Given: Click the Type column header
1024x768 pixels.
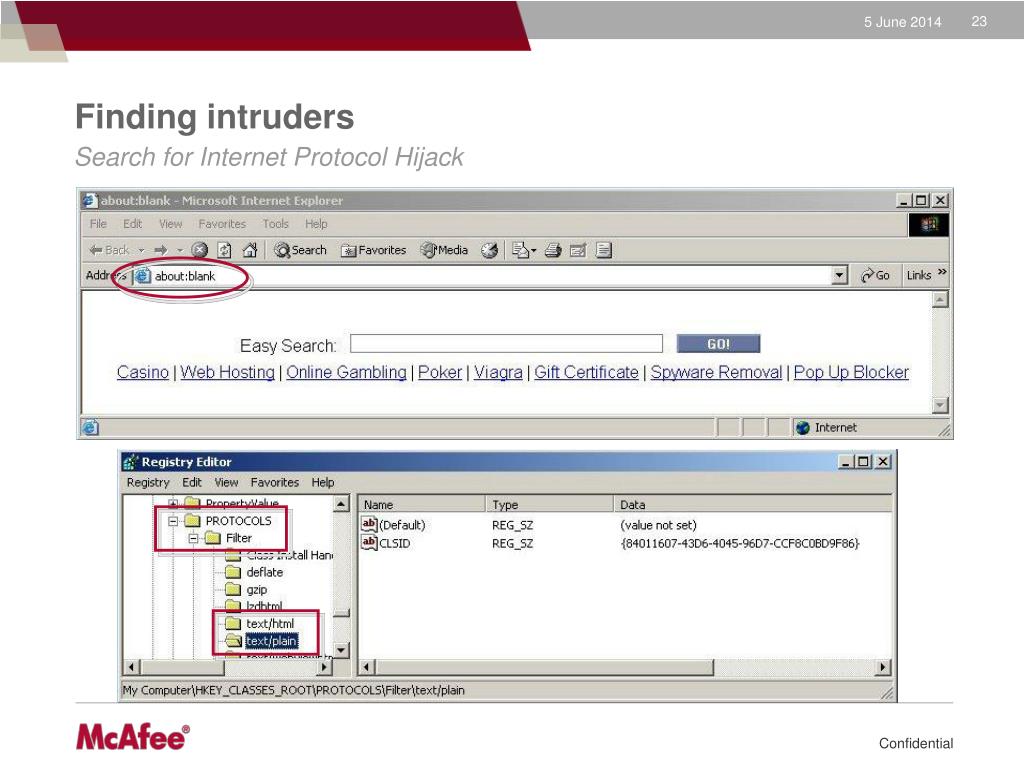Looking at the screenshot, I should [549, 505].
